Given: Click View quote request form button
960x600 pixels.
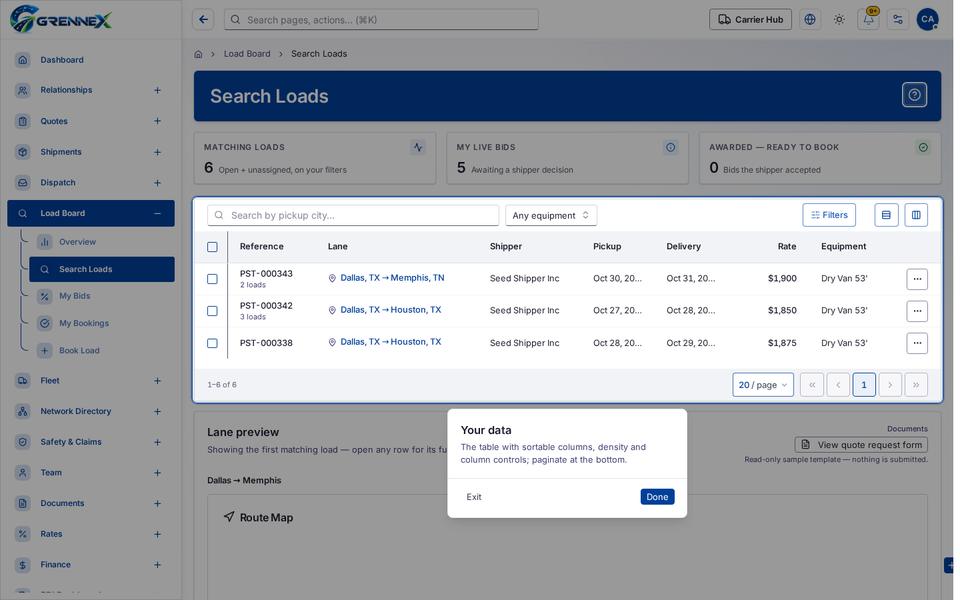Looking at the screenshot, I should tap(861, 444).
